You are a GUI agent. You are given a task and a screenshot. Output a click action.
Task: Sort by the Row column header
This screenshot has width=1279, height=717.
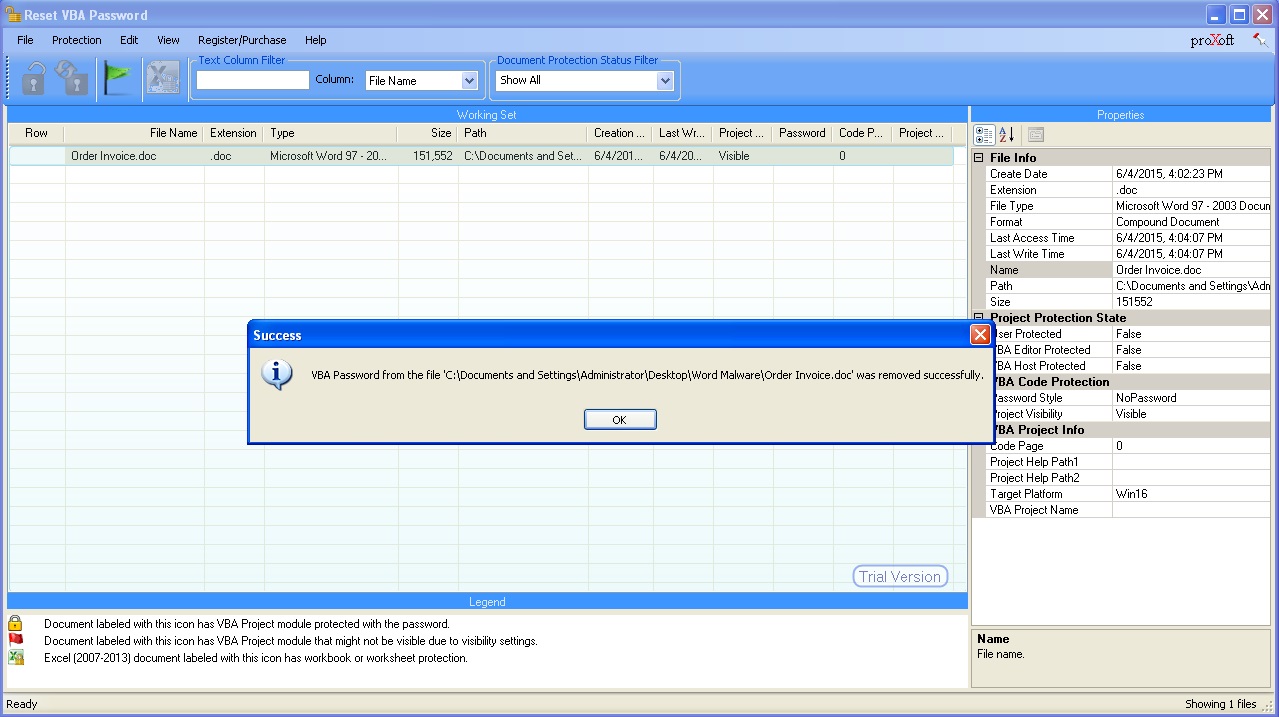(x=37, y=133)
